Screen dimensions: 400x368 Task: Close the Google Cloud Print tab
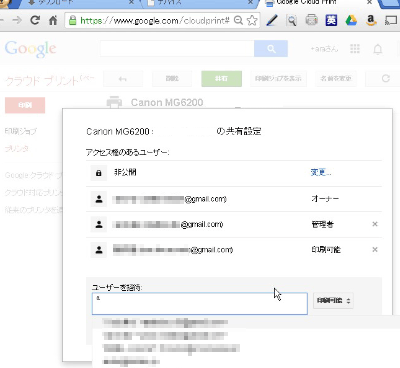pos(369,2)
